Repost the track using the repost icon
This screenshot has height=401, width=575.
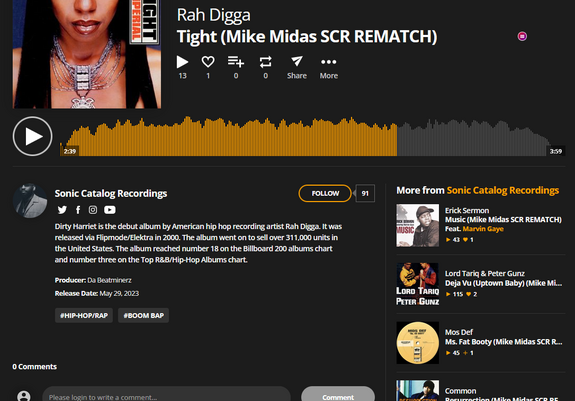265,62
